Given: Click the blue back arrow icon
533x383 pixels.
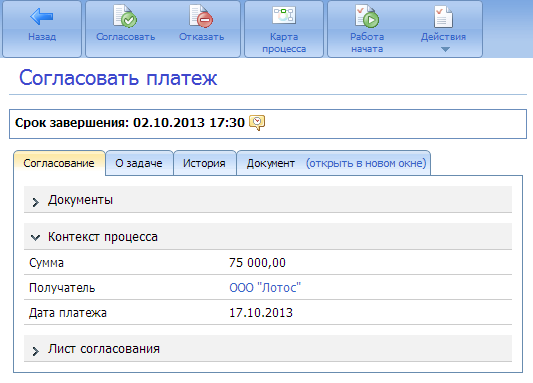Looking at the screenshot, I should (41, 17).
